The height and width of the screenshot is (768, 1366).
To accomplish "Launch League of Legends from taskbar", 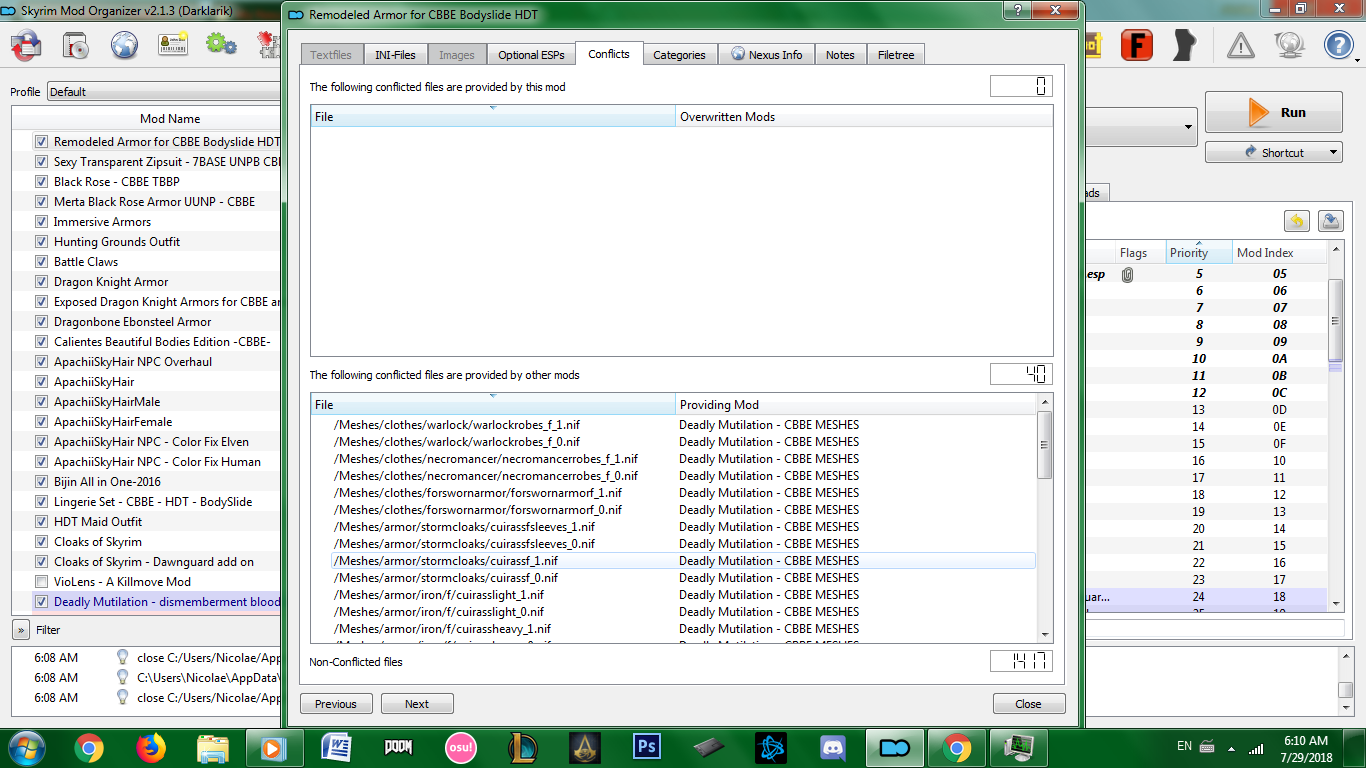I will [522, 747].
